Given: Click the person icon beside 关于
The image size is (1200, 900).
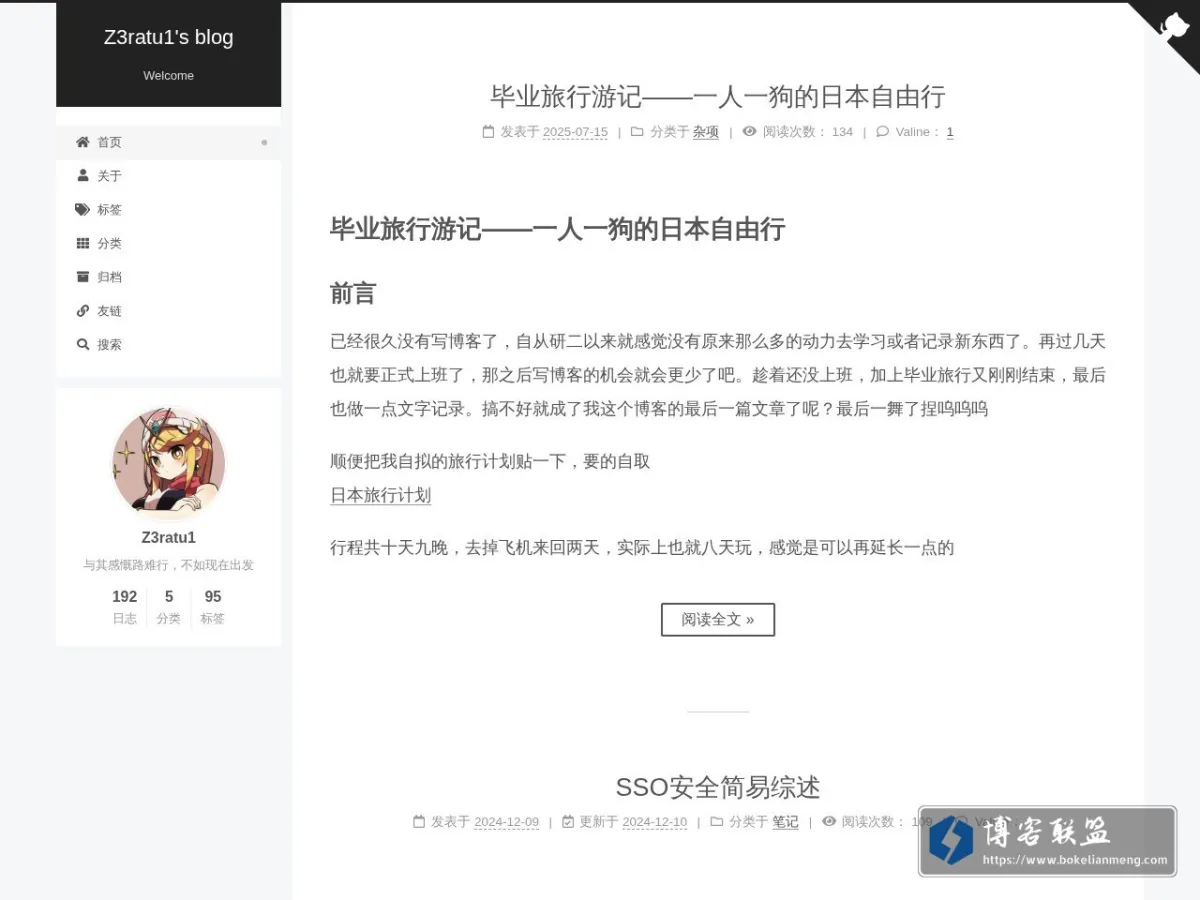Looking at the screenshot, I should 83,175.
